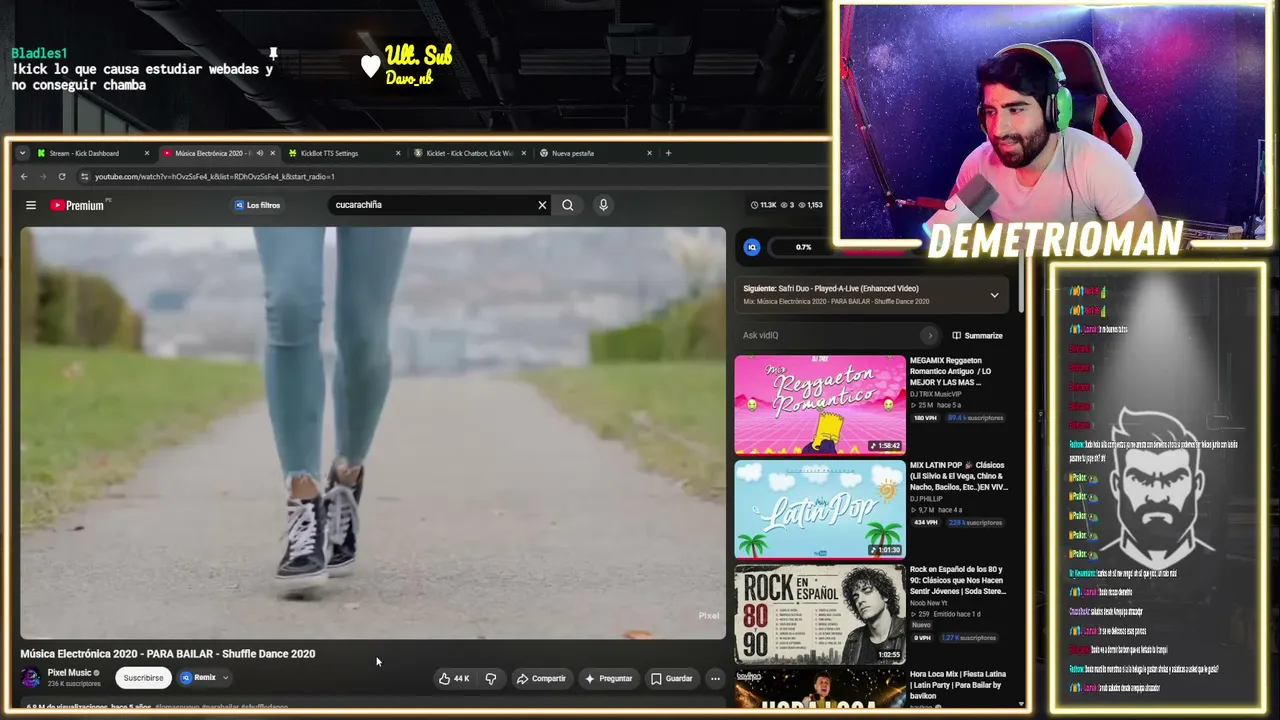1280x720 pixels.
Task: Click the 11.3K vidIQ stats counter
Action: coord(763,205)
